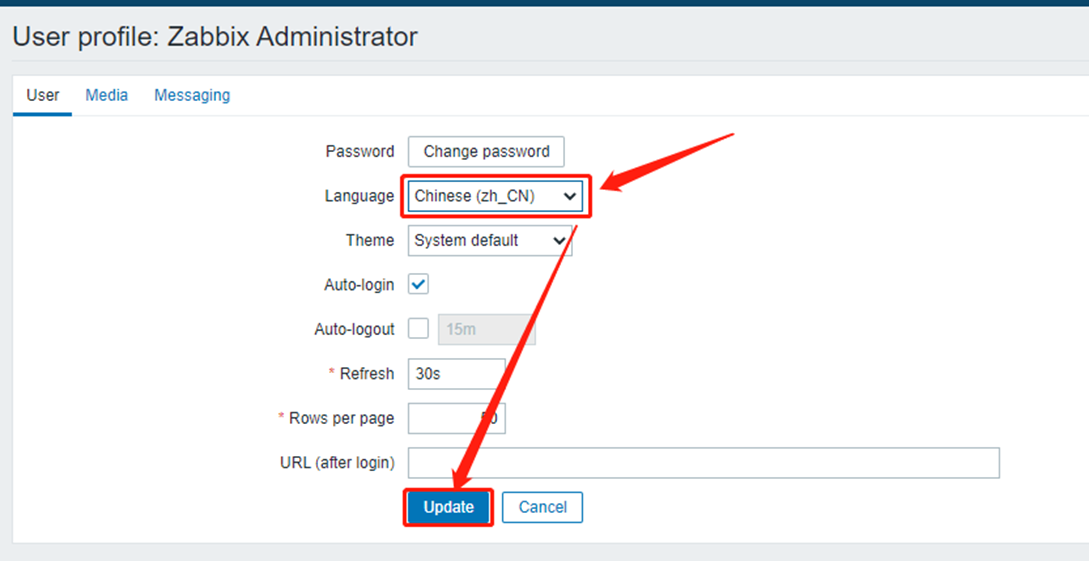This screenshot has height=561, width=1089.
Task: Click the Rows per page label
Action: pos(341,418)
